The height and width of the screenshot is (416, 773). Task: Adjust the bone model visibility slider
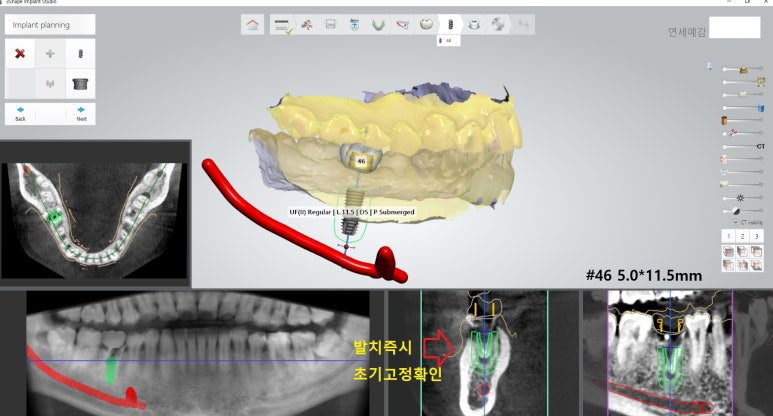743,184
